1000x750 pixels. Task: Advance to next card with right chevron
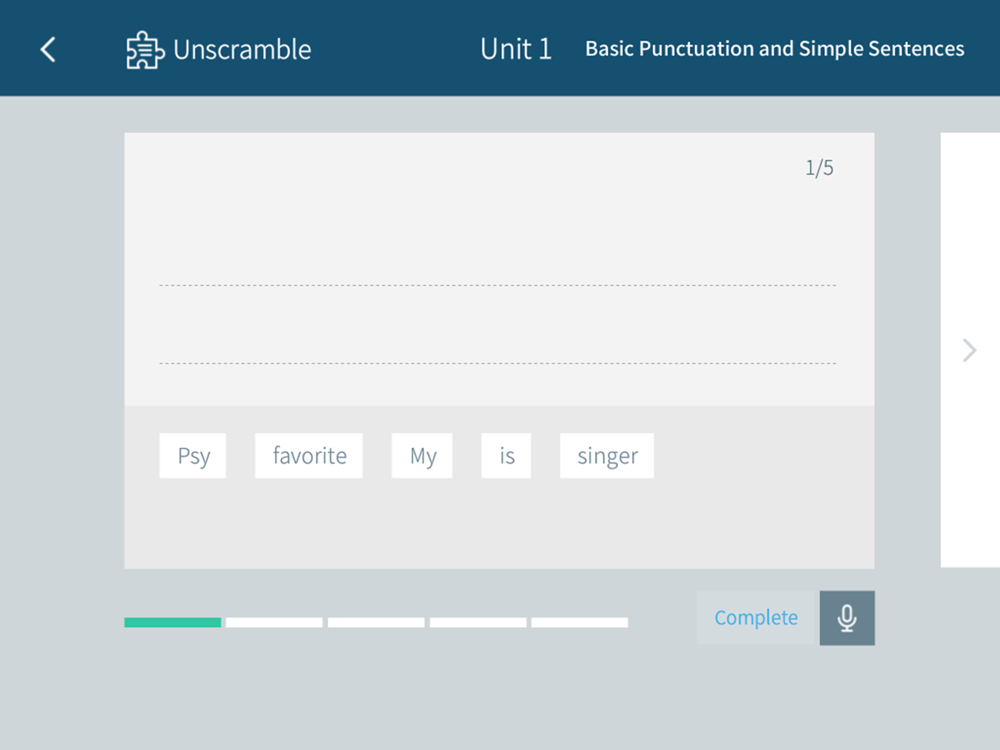tap(969, 350)
